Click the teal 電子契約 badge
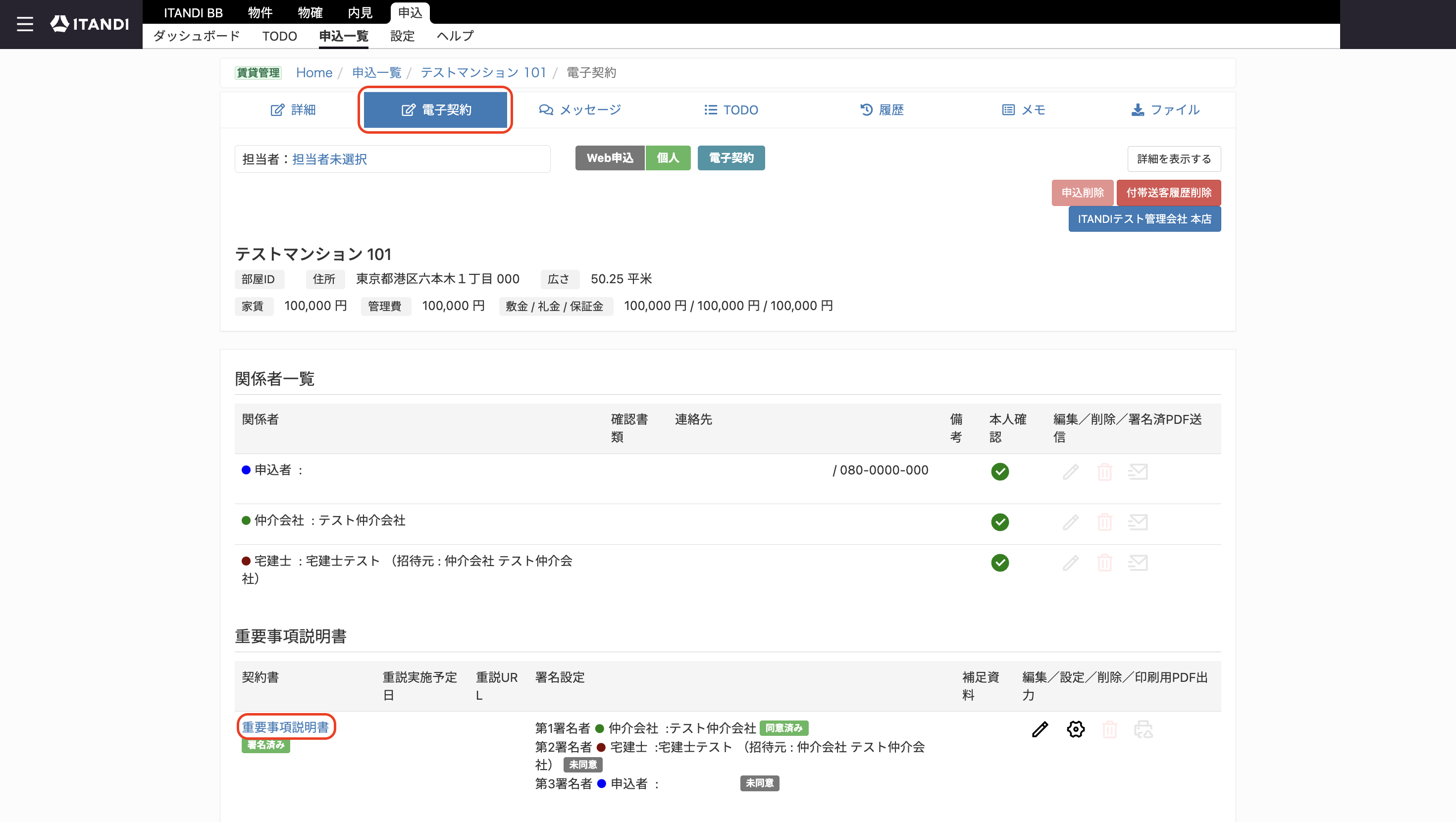 (x=731, y=158)
